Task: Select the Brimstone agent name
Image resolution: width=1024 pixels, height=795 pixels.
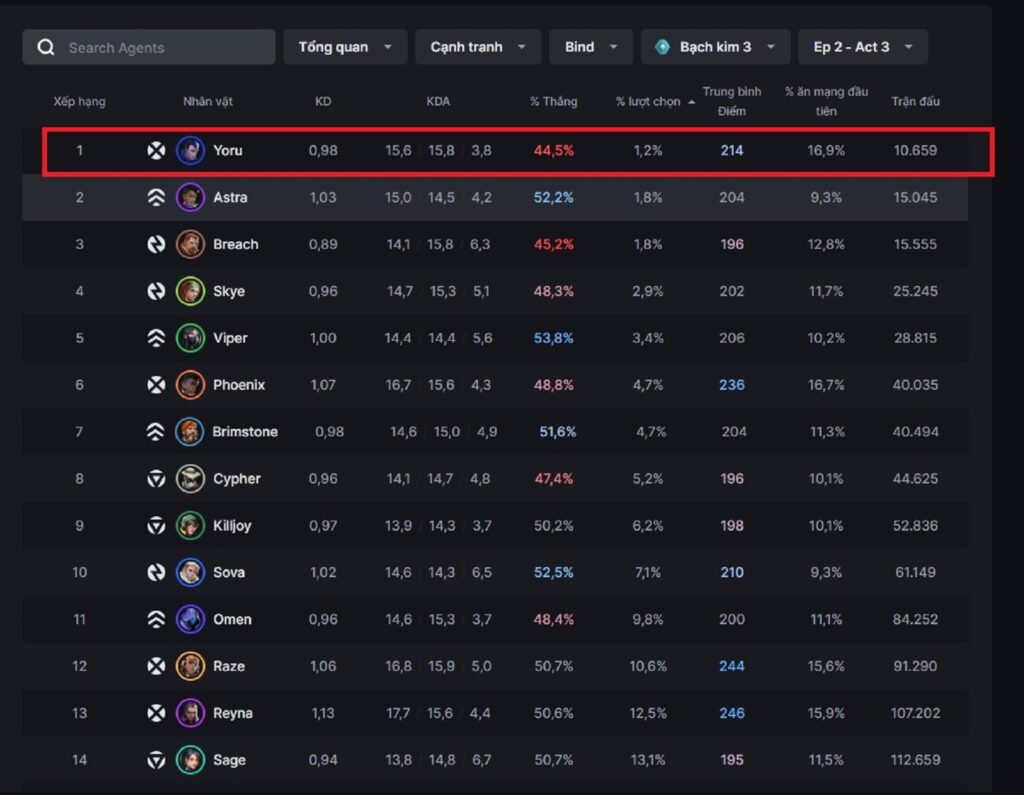Action: pyautogui.click(x=245, y=432)
